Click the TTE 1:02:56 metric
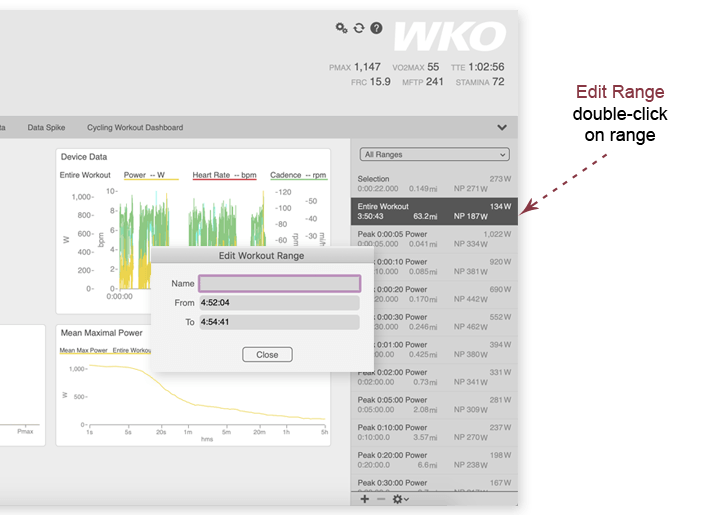The width and height of the screenshot is (720, 515). pos(478,67)
